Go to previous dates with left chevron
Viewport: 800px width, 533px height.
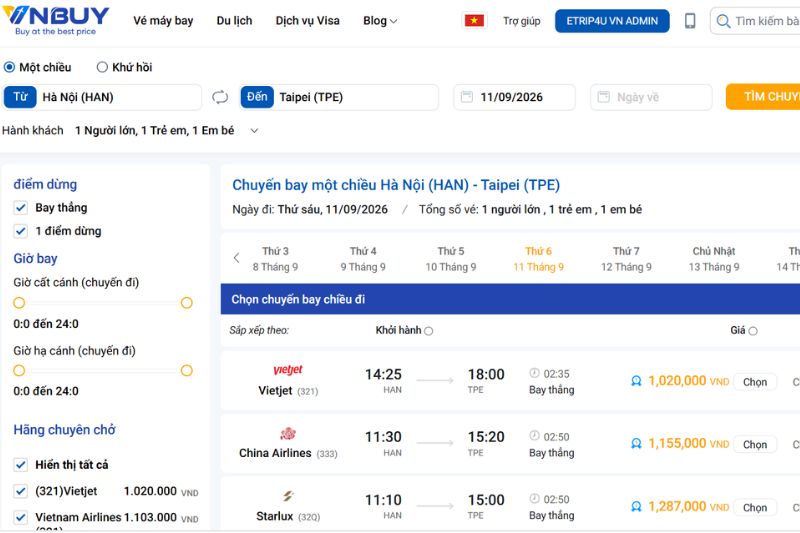(x=236, y=258)
